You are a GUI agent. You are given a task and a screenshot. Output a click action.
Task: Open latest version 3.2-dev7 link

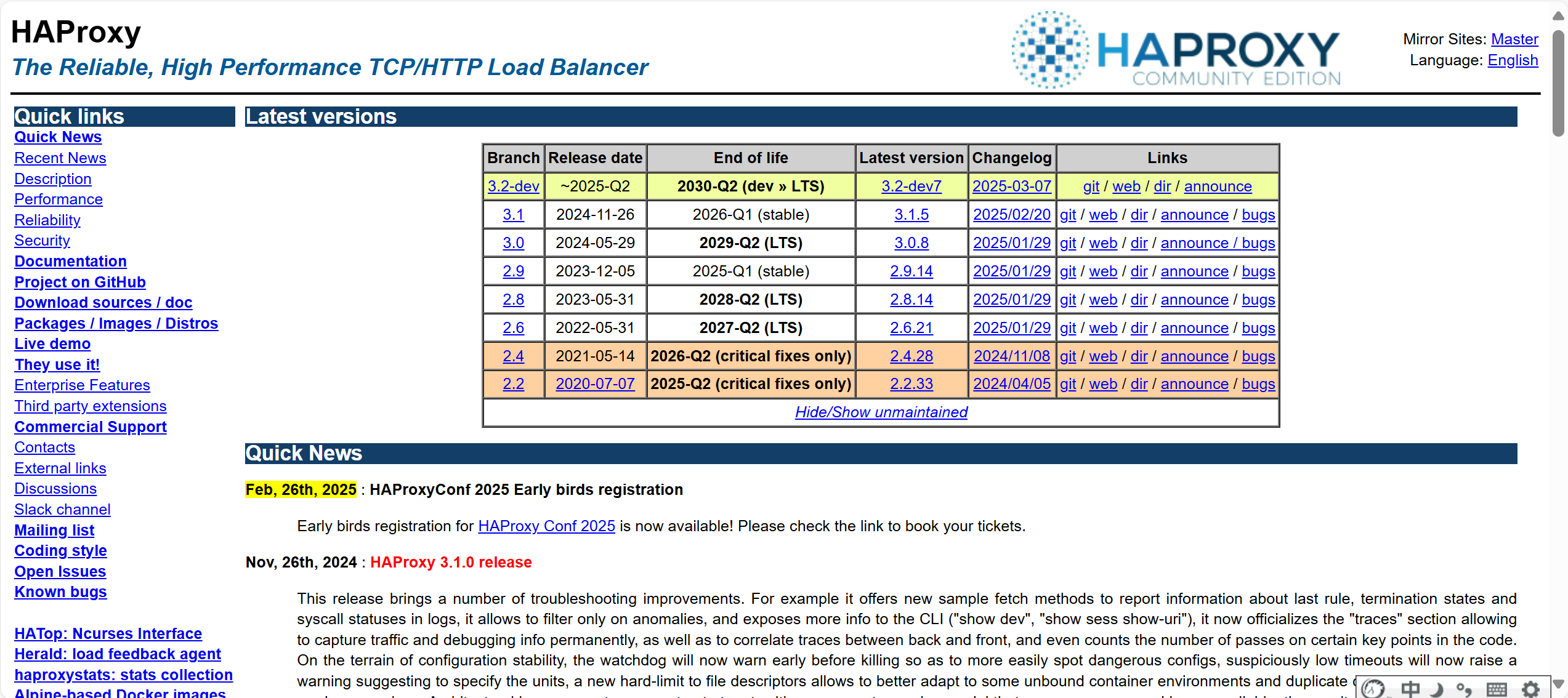[911, 187]
